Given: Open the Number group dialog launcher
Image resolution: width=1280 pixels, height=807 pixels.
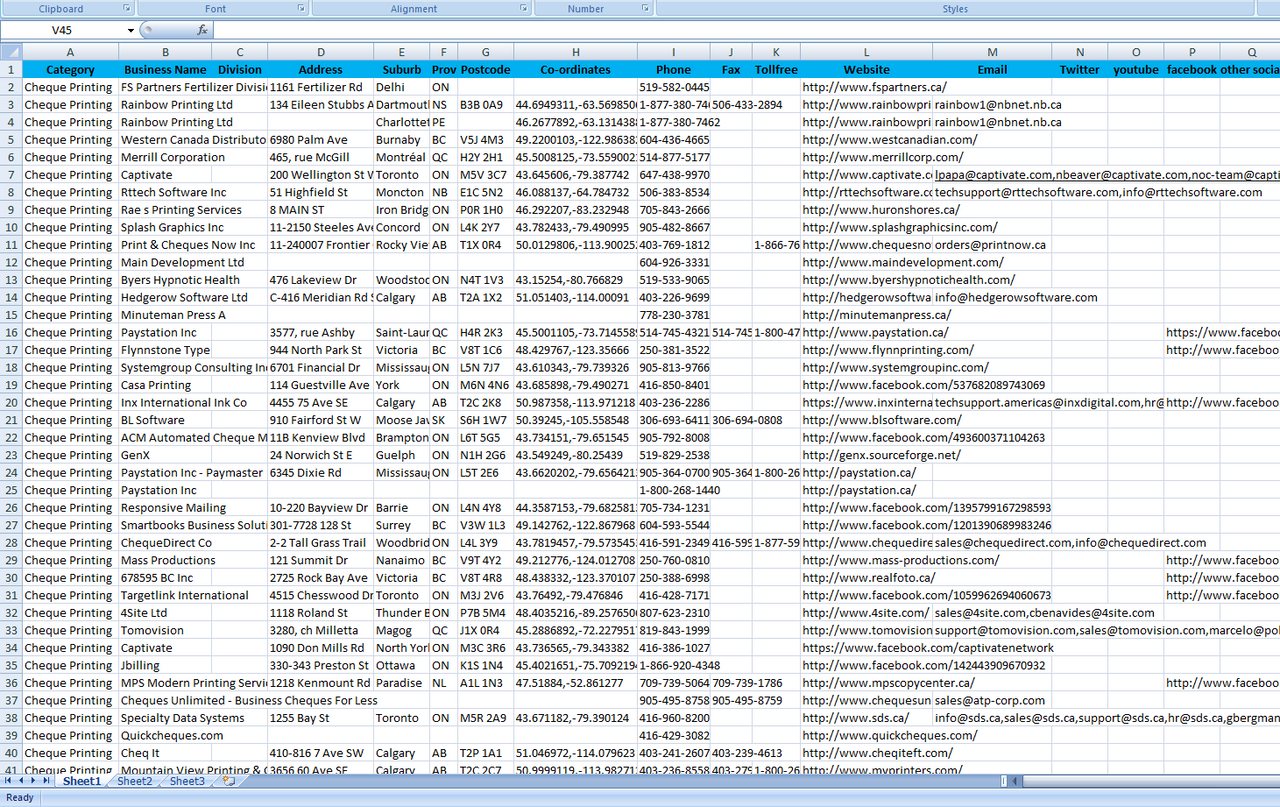Looking at the screenshot, I should pyautogui.click(x=645, y=8).
